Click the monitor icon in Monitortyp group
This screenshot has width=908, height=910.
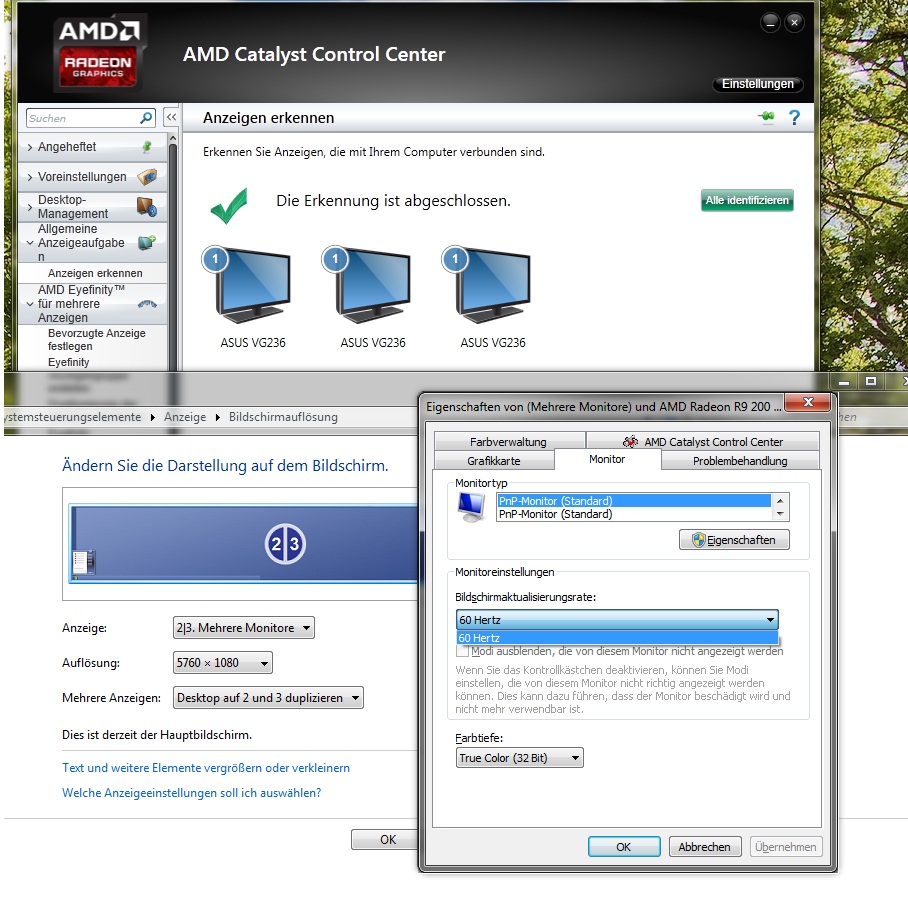point(471,507)
